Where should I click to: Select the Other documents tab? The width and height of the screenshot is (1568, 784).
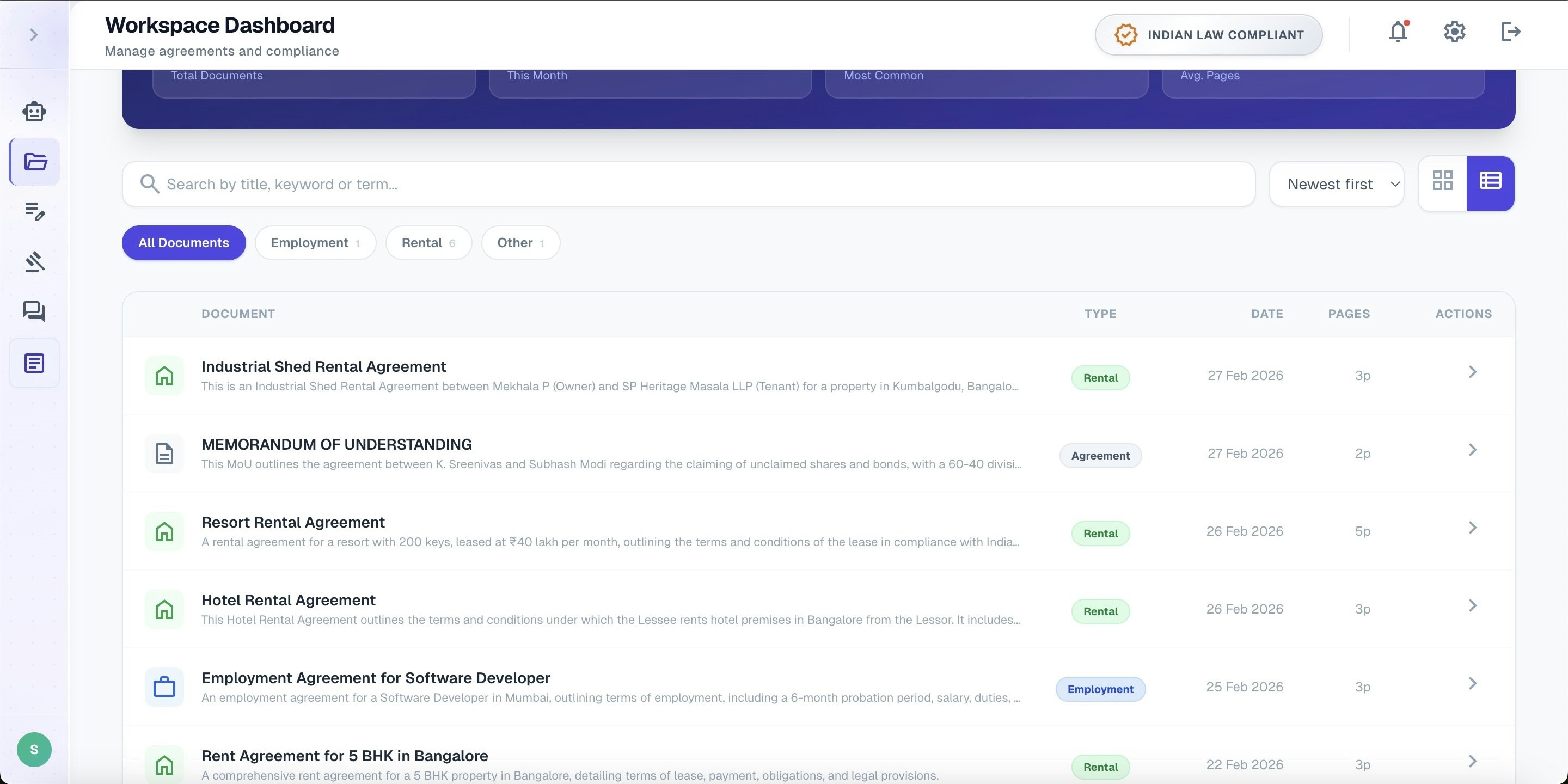(x=520, y=242)
